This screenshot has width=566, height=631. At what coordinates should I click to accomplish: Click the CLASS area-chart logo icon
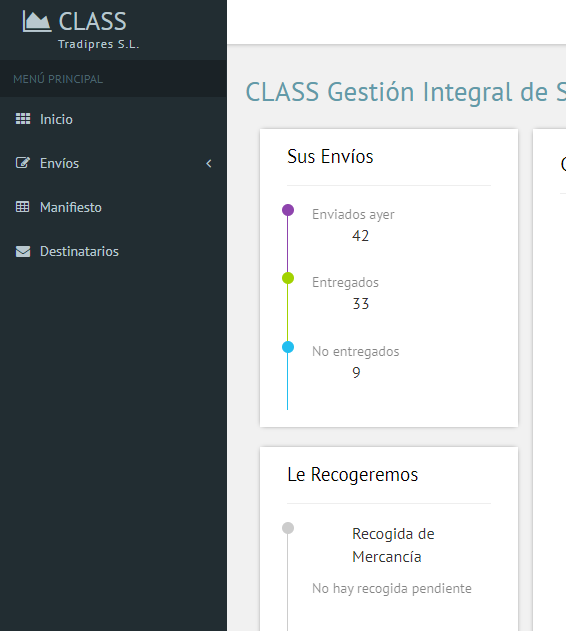coord(37,21)
